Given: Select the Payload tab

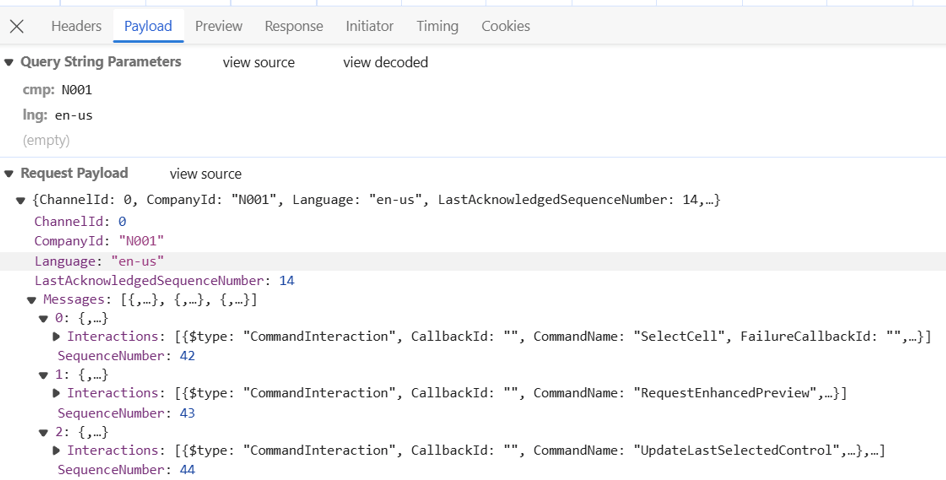Looking at the screenshot, I should pyautogui.click(x=148, y=26).
